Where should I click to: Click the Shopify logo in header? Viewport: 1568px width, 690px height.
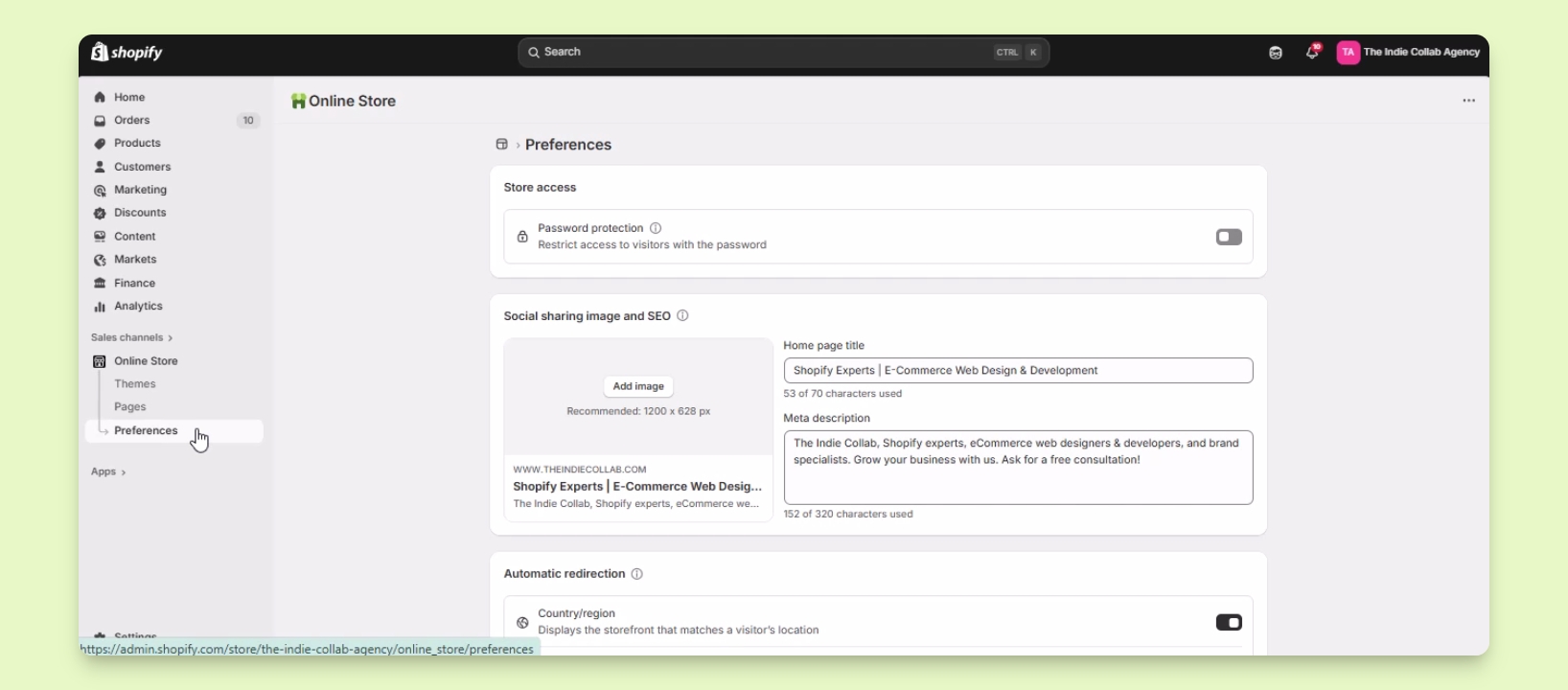point(127,52)
